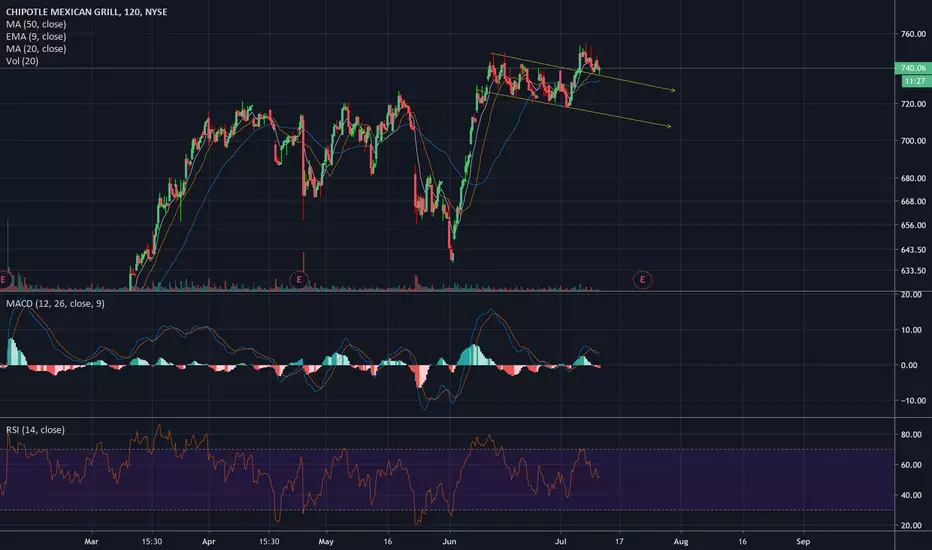Click the RSI 60.00 scale value
Image resolution: width=932 pixels, height=550 pixels.
coord(913,465)
